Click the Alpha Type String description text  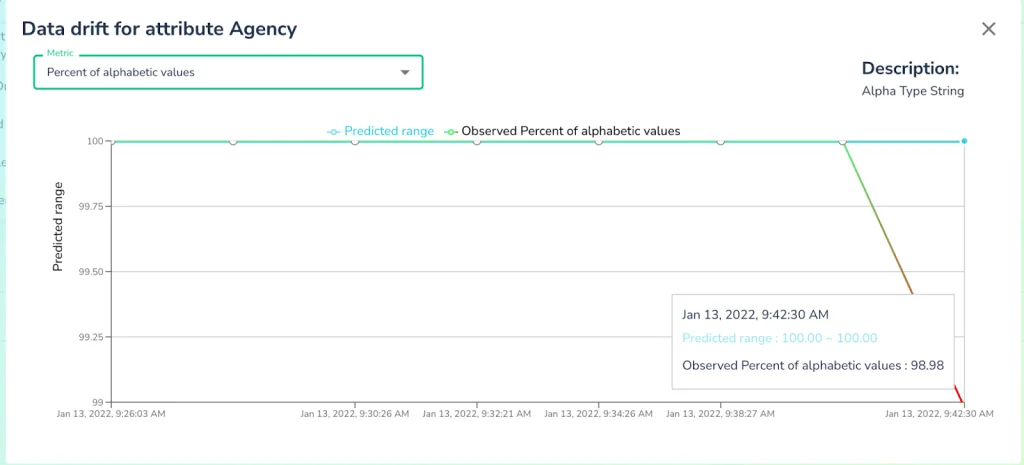(912, 91)
